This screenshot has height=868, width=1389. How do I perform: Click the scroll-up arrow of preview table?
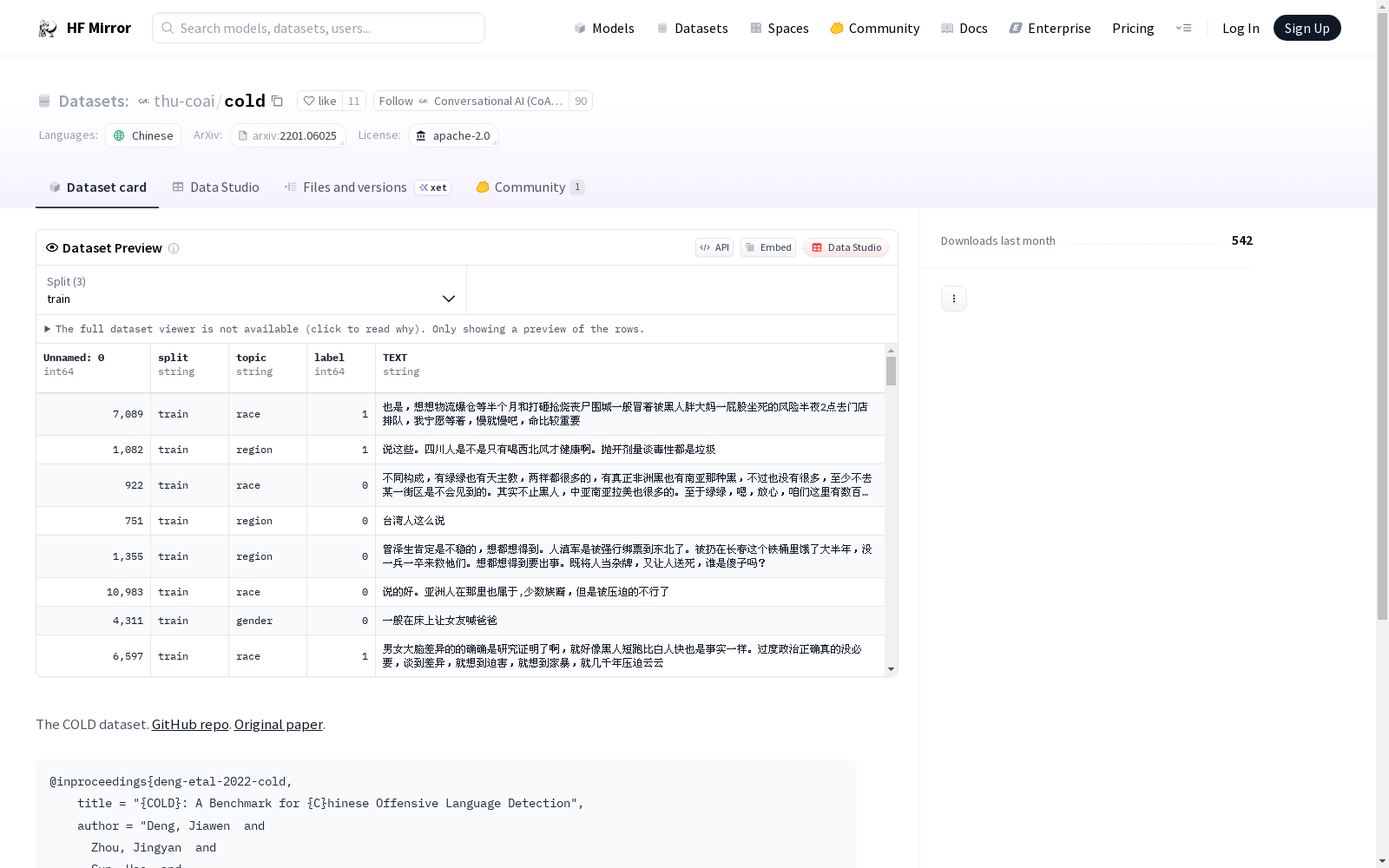pos(891,351)
